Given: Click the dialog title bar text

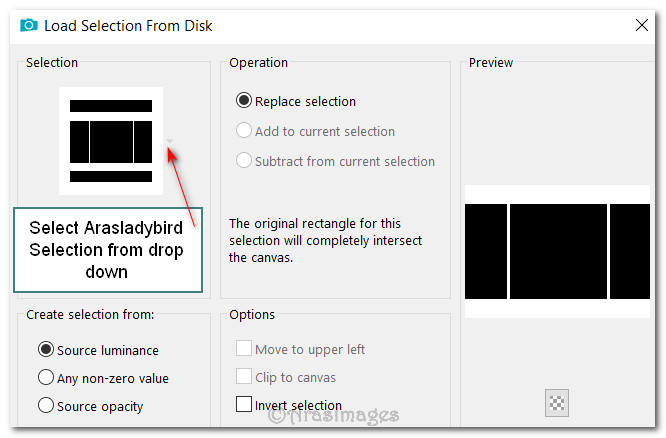Looking at the screenshot, I should (128, 27).
